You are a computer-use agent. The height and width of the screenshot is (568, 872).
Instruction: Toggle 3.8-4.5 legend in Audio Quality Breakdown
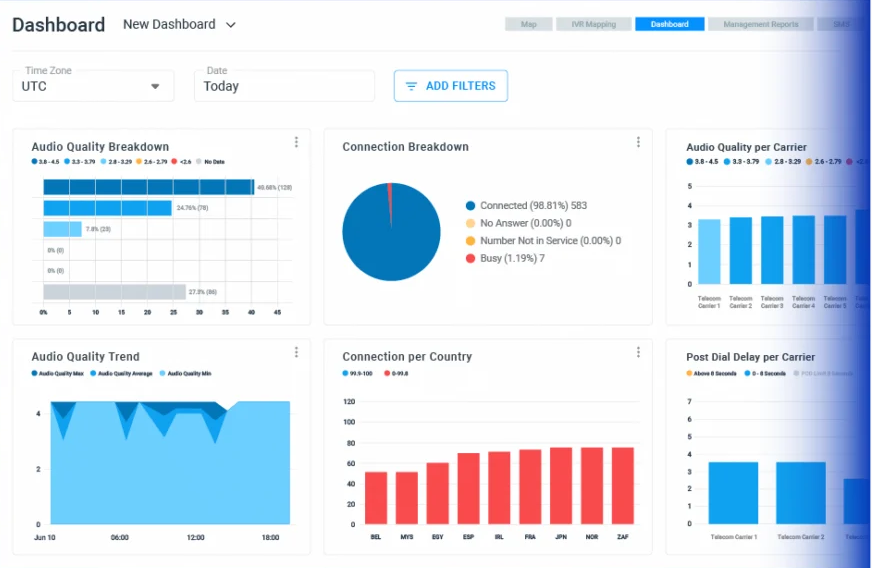click(x=46, y=162)
